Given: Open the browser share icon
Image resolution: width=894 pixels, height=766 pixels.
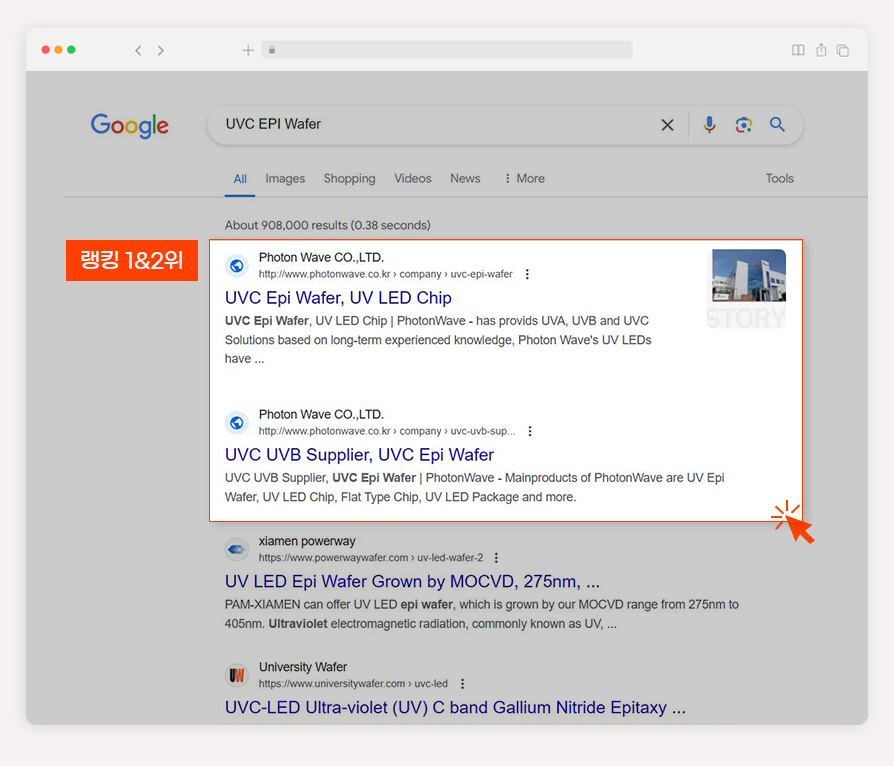Looking at the screenshot, I should 821,50.
